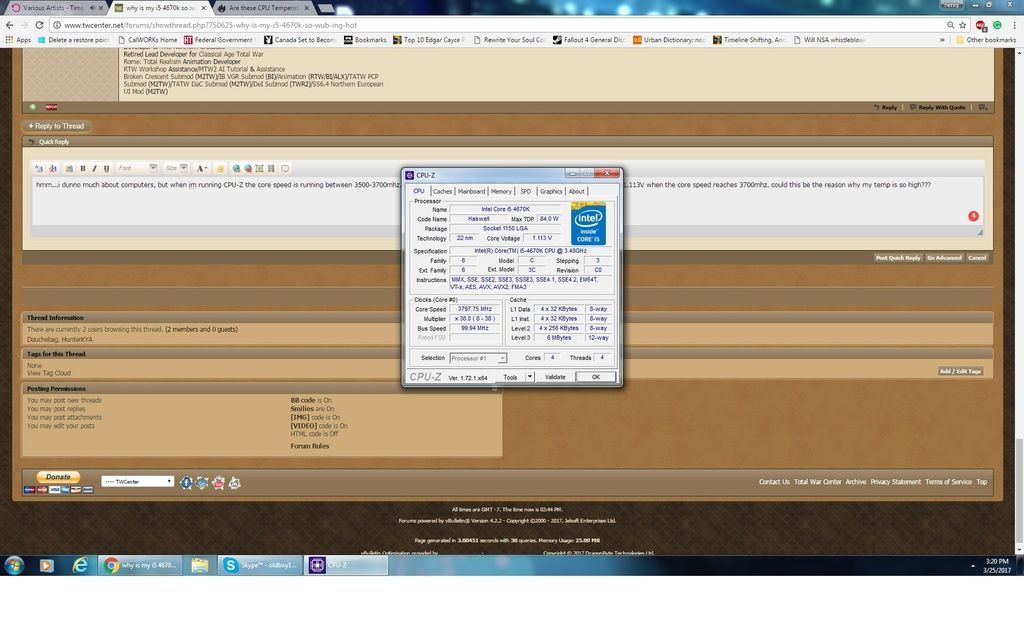
Task: Click OK in the CPU-Z window
Action: point(596,377)
